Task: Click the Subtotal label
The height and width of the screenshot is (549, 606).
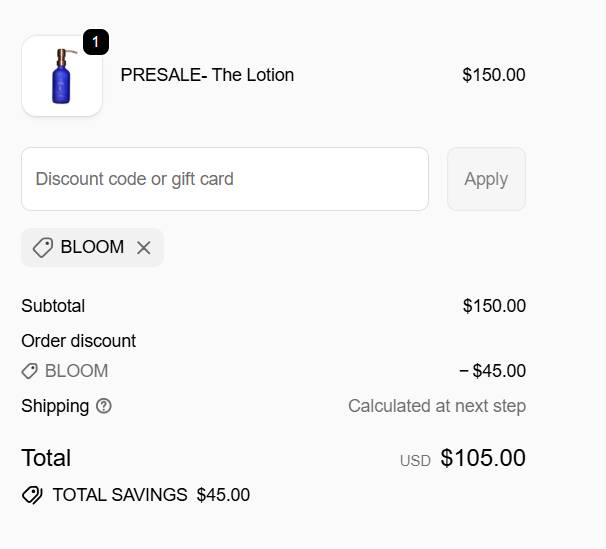Action: pos(53,306)
